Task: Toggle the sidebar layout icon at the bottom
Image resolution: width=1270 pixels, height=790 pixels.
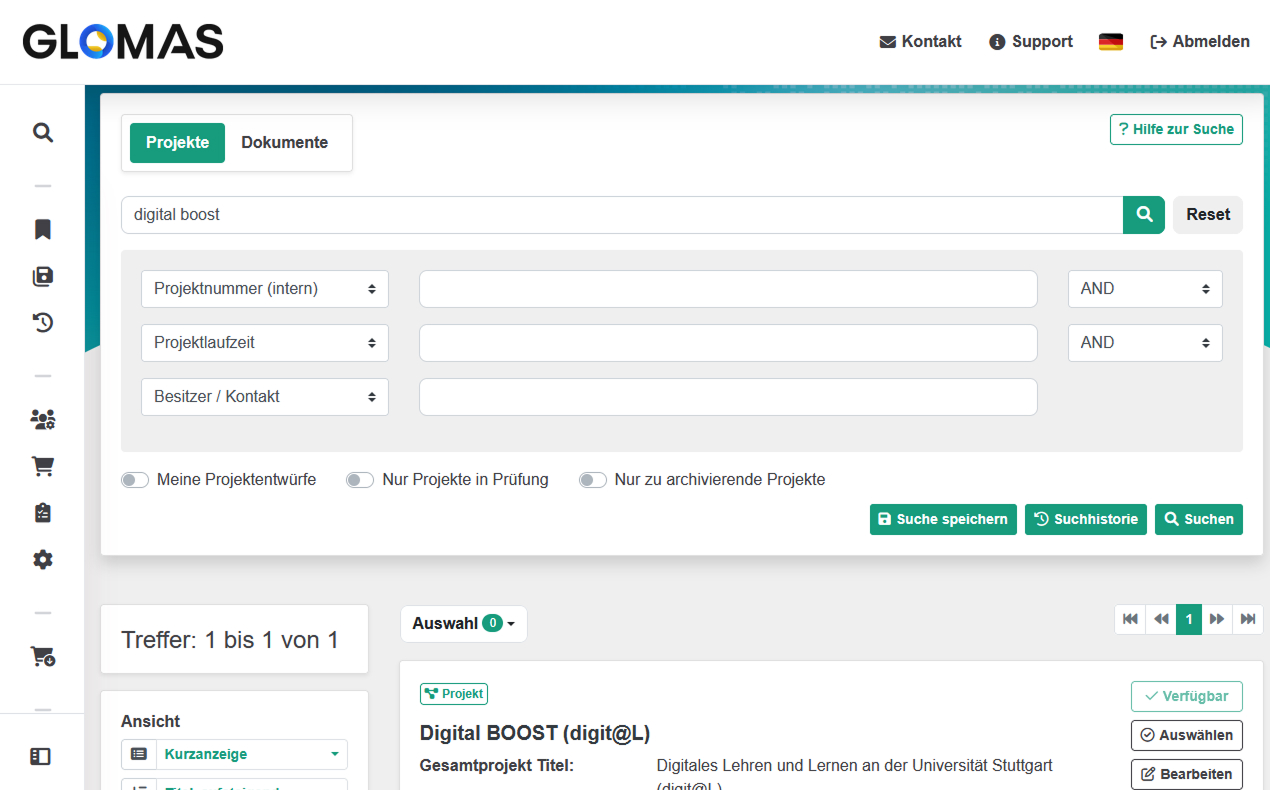Action: [40, 756]
